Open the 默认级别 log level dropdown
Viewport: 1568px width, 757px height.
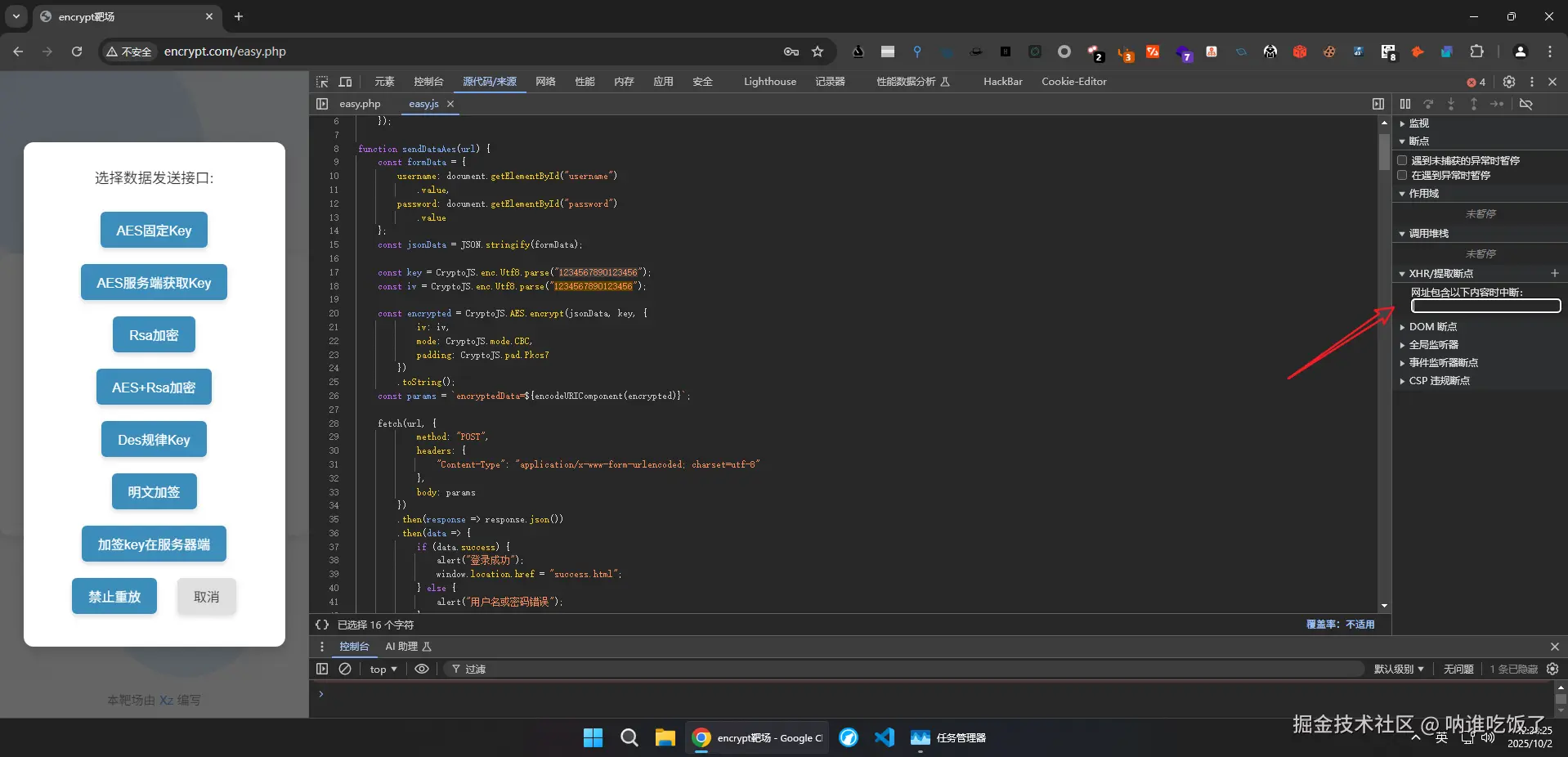[x=1398, y=669]
